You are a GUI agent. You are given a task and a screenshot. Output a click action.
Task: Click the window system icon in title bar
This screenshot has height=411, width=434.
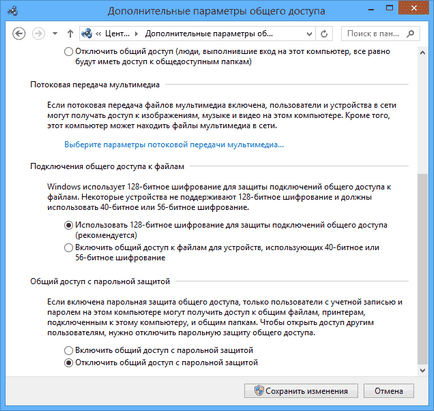coord(13,11)
